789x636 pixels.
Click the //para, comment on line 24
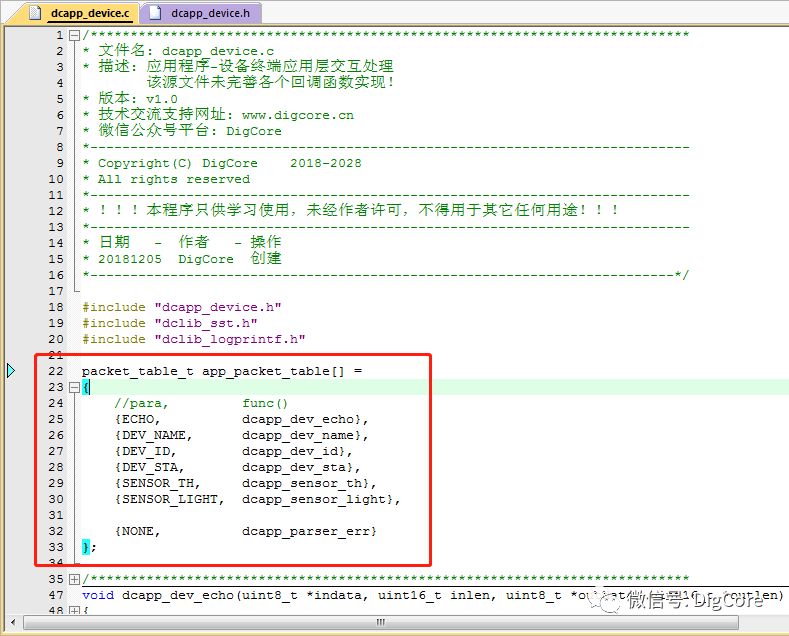click(x=141, y=404)
